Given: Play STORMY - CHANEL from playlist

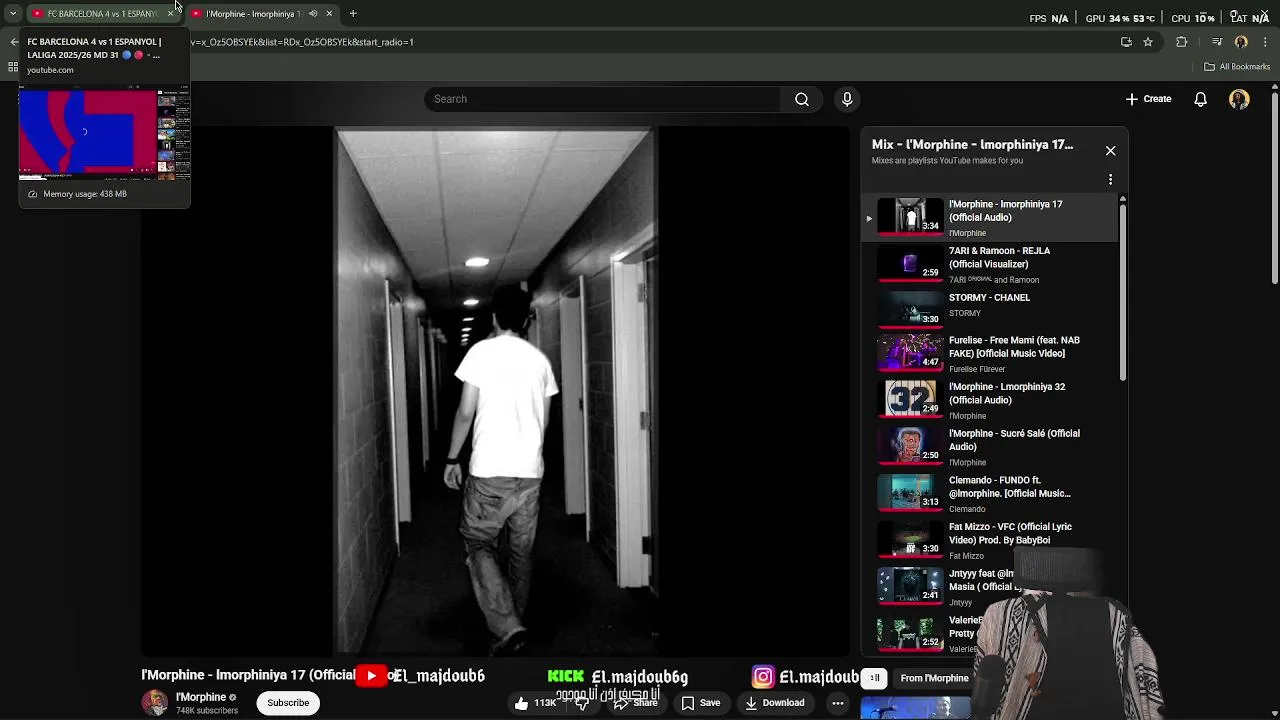Looking at the screenshot, I should 990,308.
